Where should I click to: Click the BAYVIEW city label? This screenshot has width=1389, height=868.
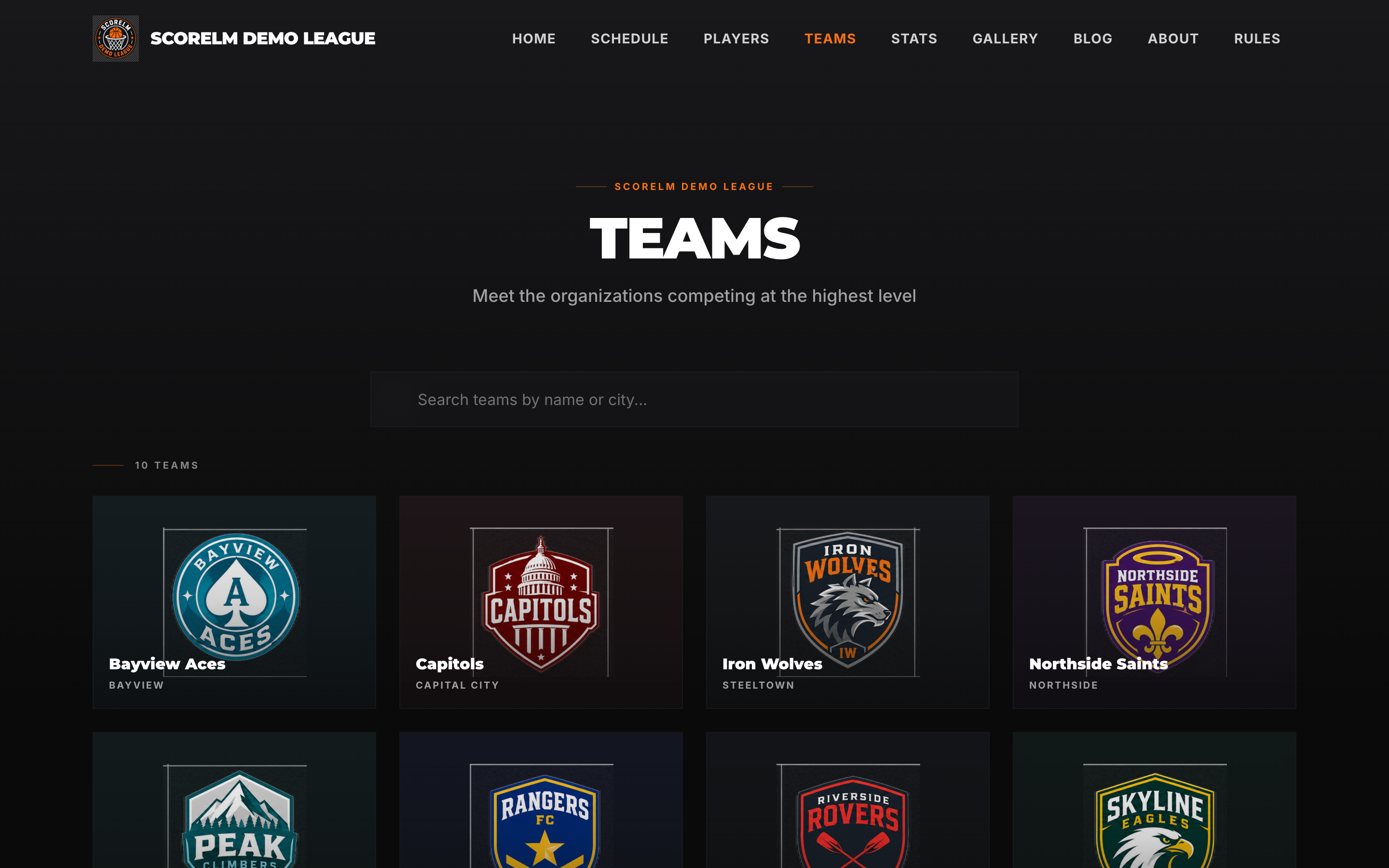coord(136,685)
